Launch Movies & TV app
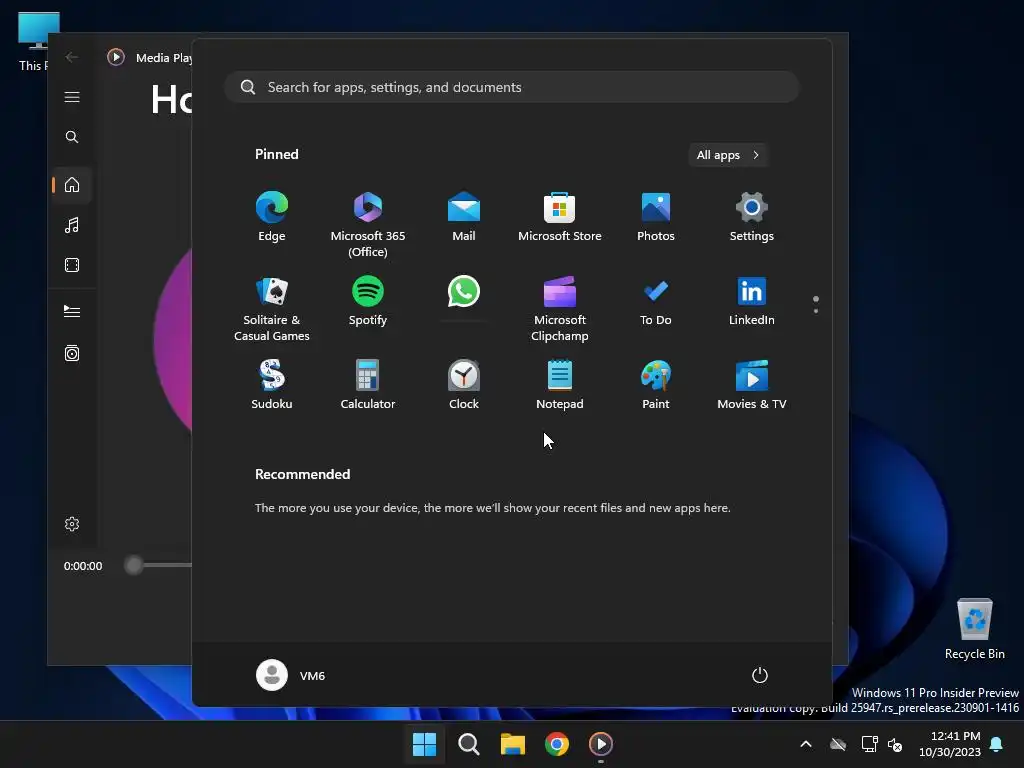This screenshot has height=768, width=1024. 752,385
